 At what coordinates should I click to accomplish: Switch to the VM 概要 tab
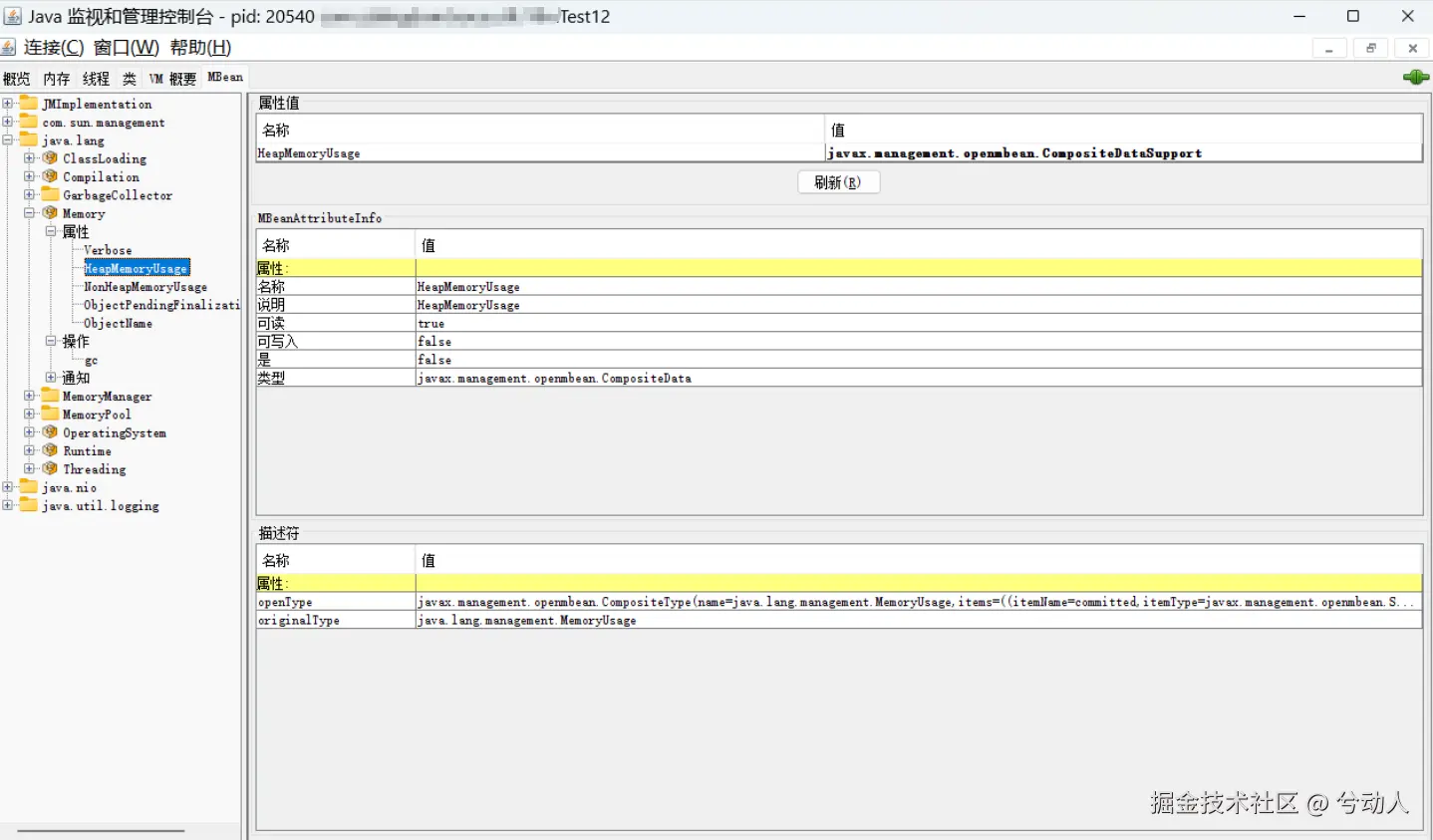[172, 79]
